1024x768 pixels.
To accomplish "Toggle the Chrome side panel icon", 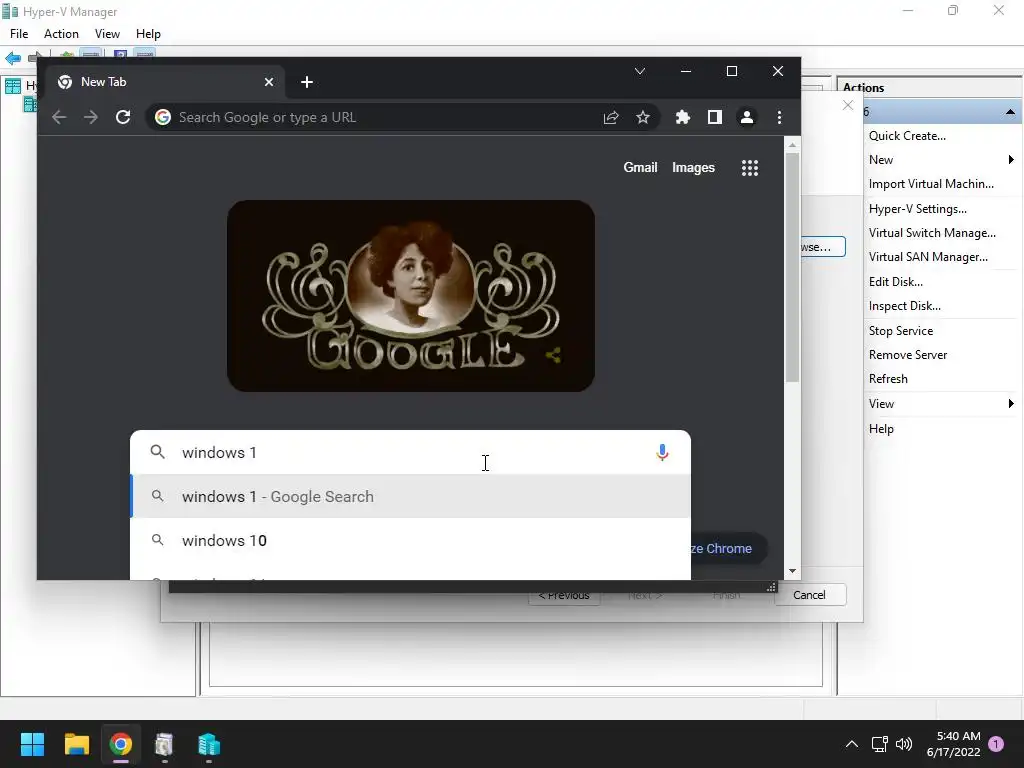I will (714, 117).
